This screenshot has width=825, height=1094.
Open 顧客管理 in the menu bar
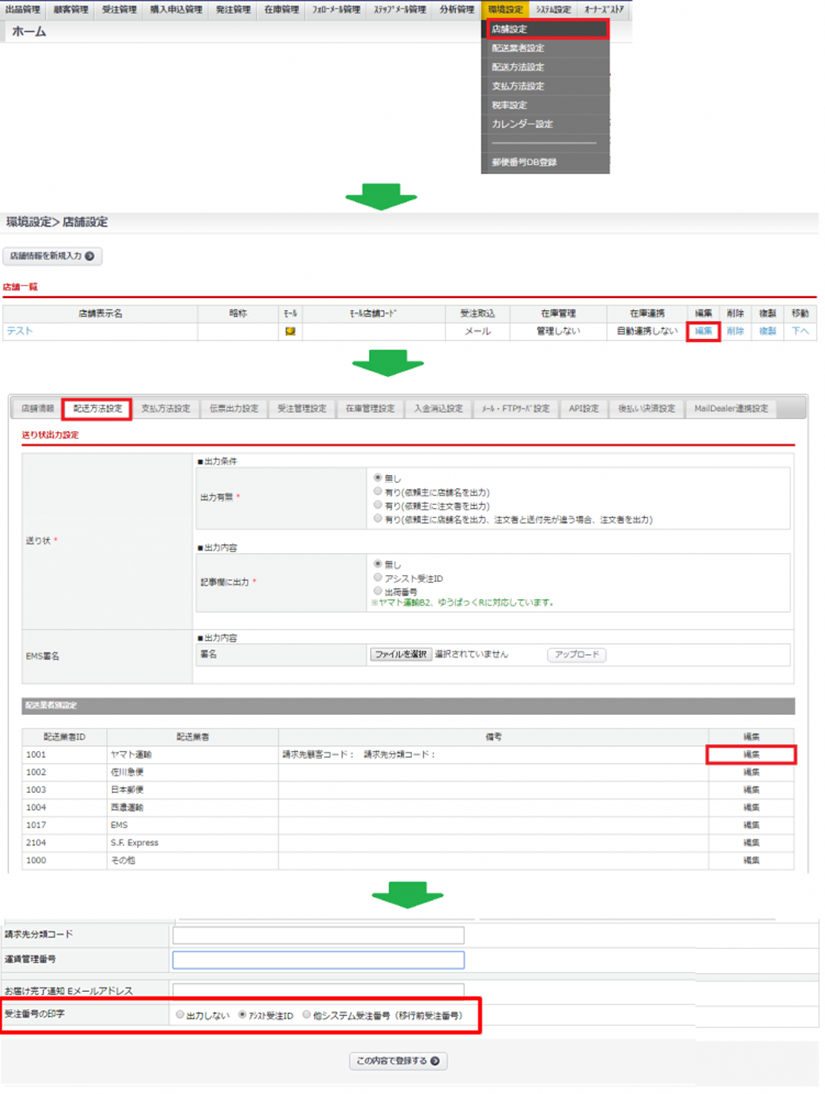pyautogui.click(x=70, y=10)
